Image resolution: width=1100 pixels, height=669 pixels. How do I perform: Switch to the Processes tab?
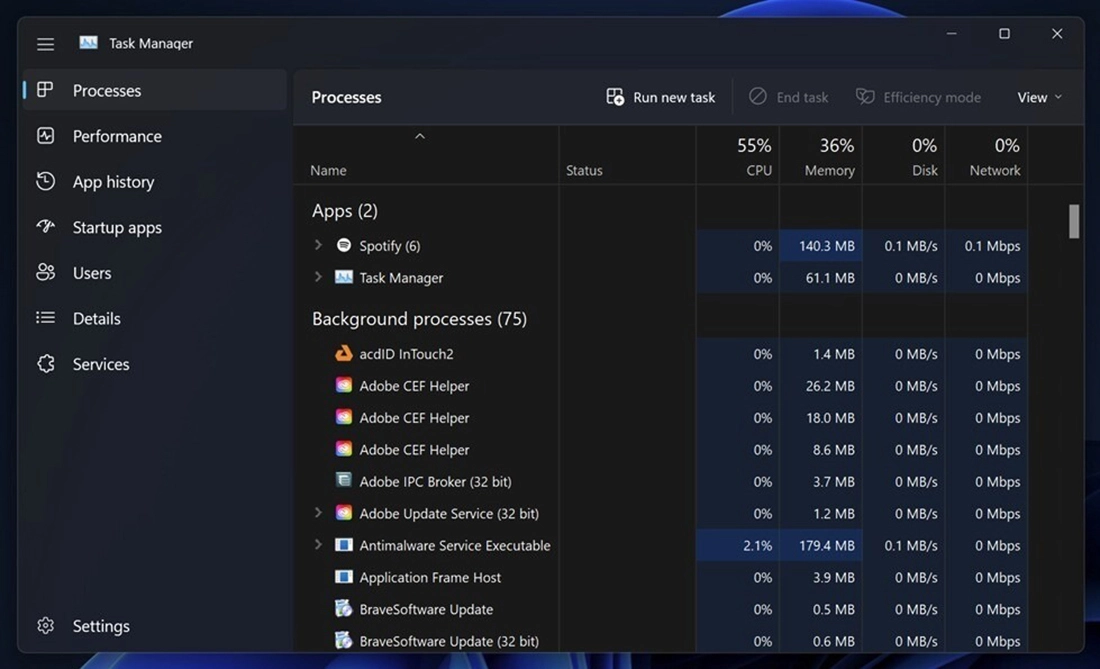coord(155,90)
